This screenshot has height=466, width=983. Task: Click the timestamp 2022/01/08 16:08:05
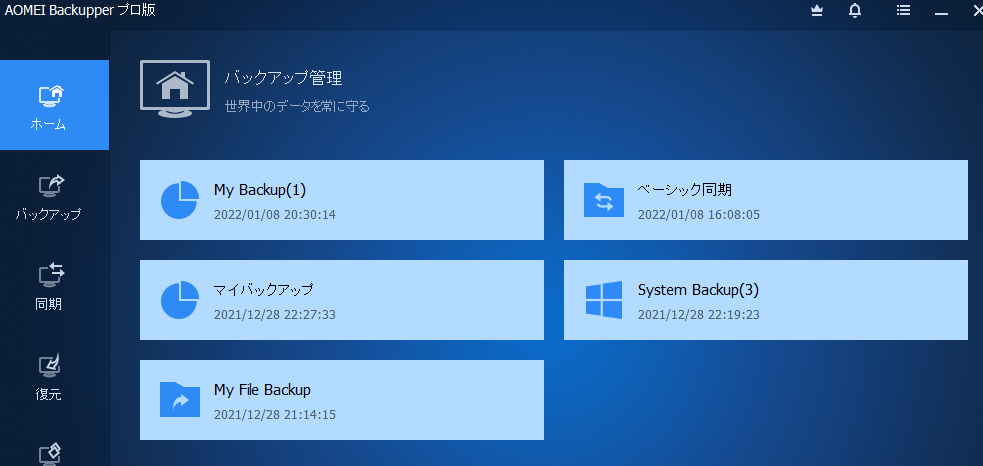click(698, 215)
